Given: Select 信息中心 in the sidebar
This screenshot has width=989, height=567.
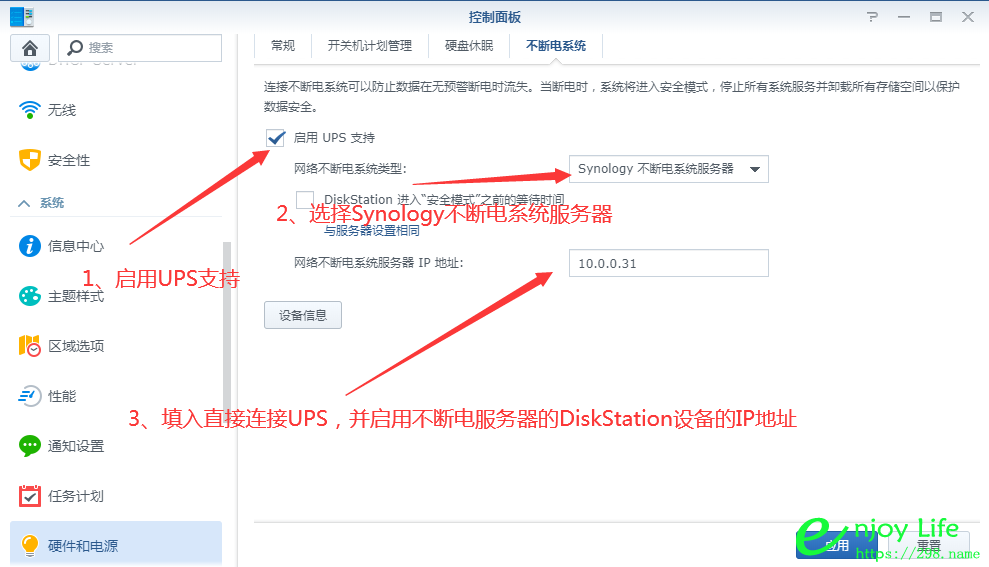Looking at the screenshot, I should tap(76, 246).
